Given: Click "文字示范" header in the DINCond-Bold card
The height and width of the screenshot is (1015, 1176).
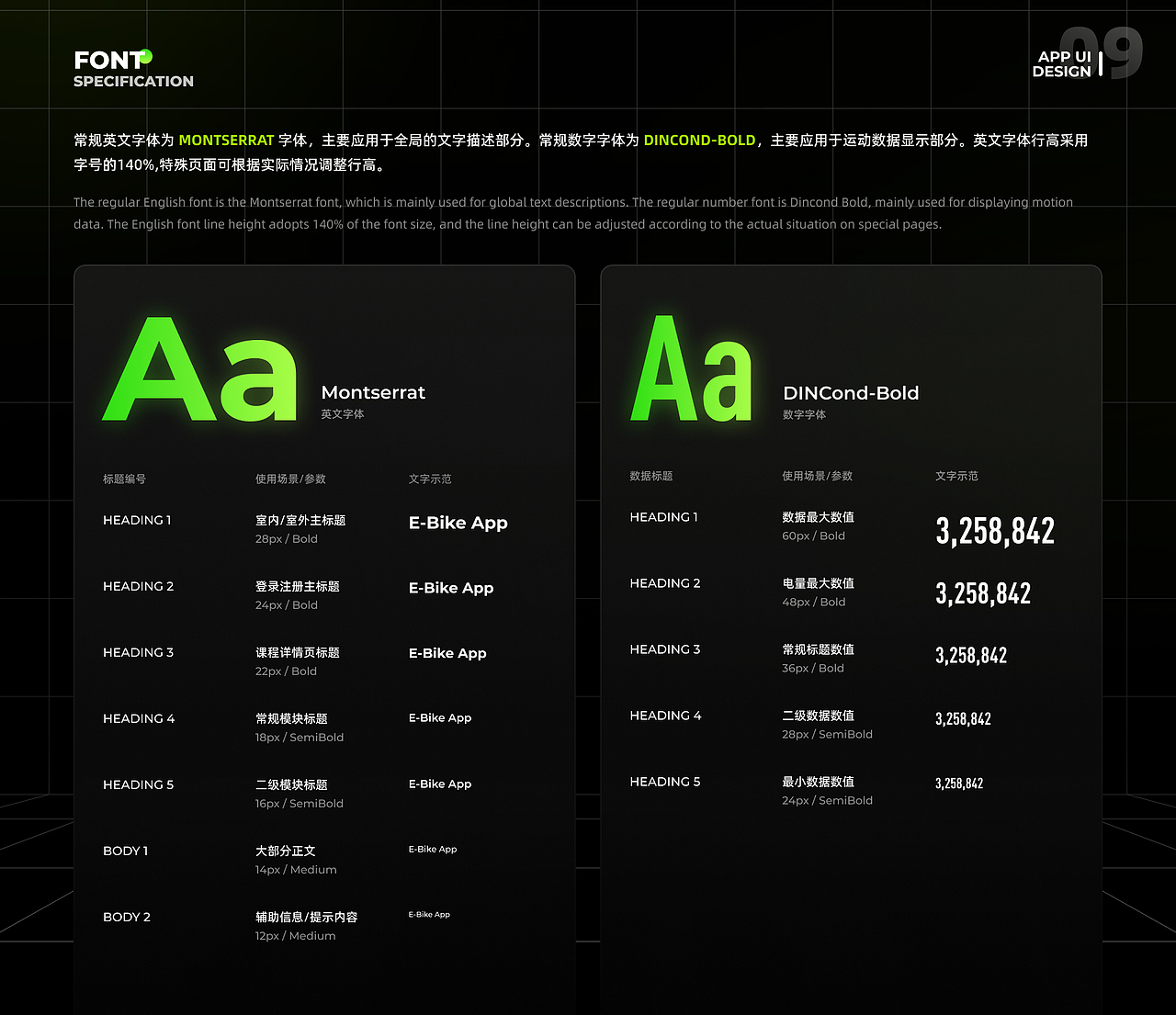Looking at the screenshot, I should click(x=956, y=476).
